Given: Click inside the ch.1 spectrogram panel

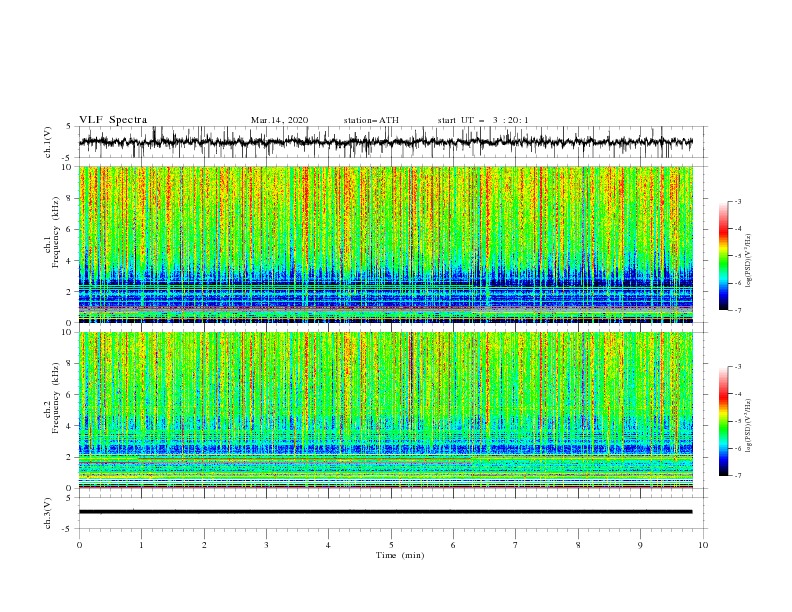Looking at the screenshot, I should coord(385,244).
